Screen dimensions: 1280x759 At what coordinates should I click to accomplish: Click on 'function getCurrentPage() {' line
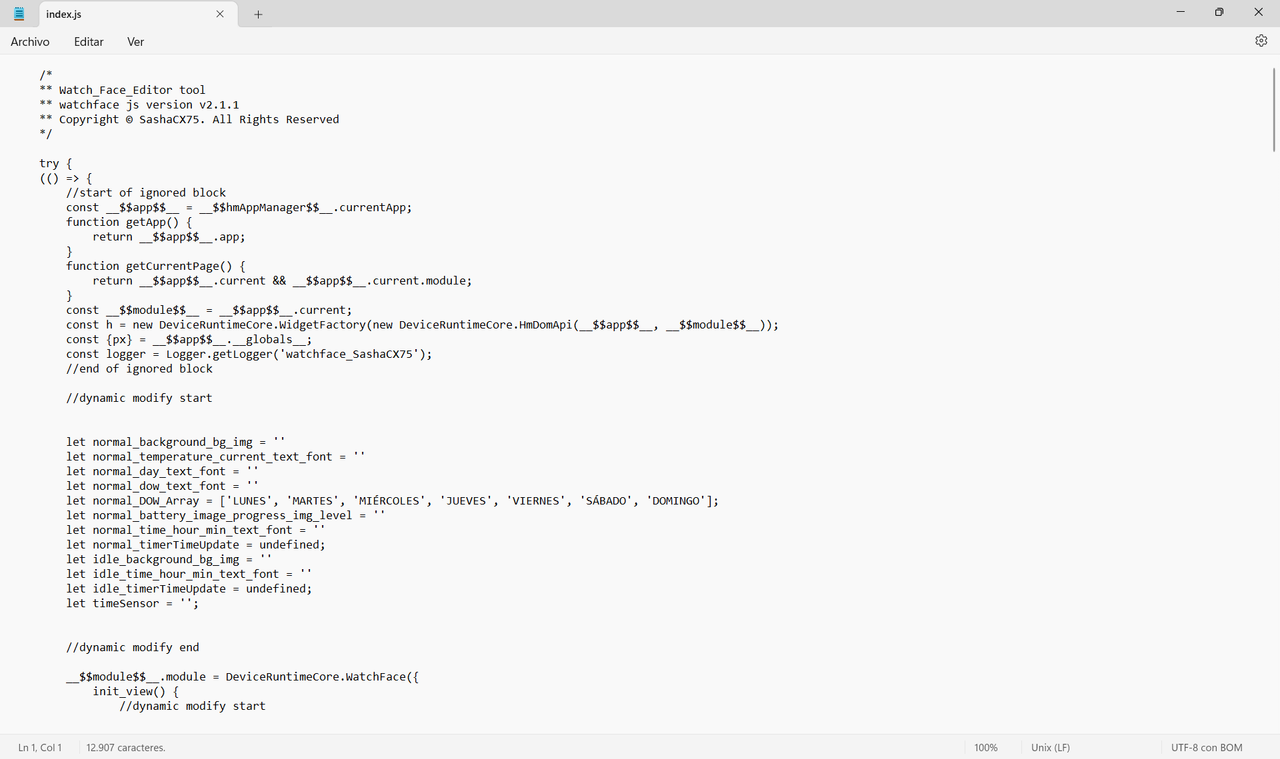click(x=156, y=266)
